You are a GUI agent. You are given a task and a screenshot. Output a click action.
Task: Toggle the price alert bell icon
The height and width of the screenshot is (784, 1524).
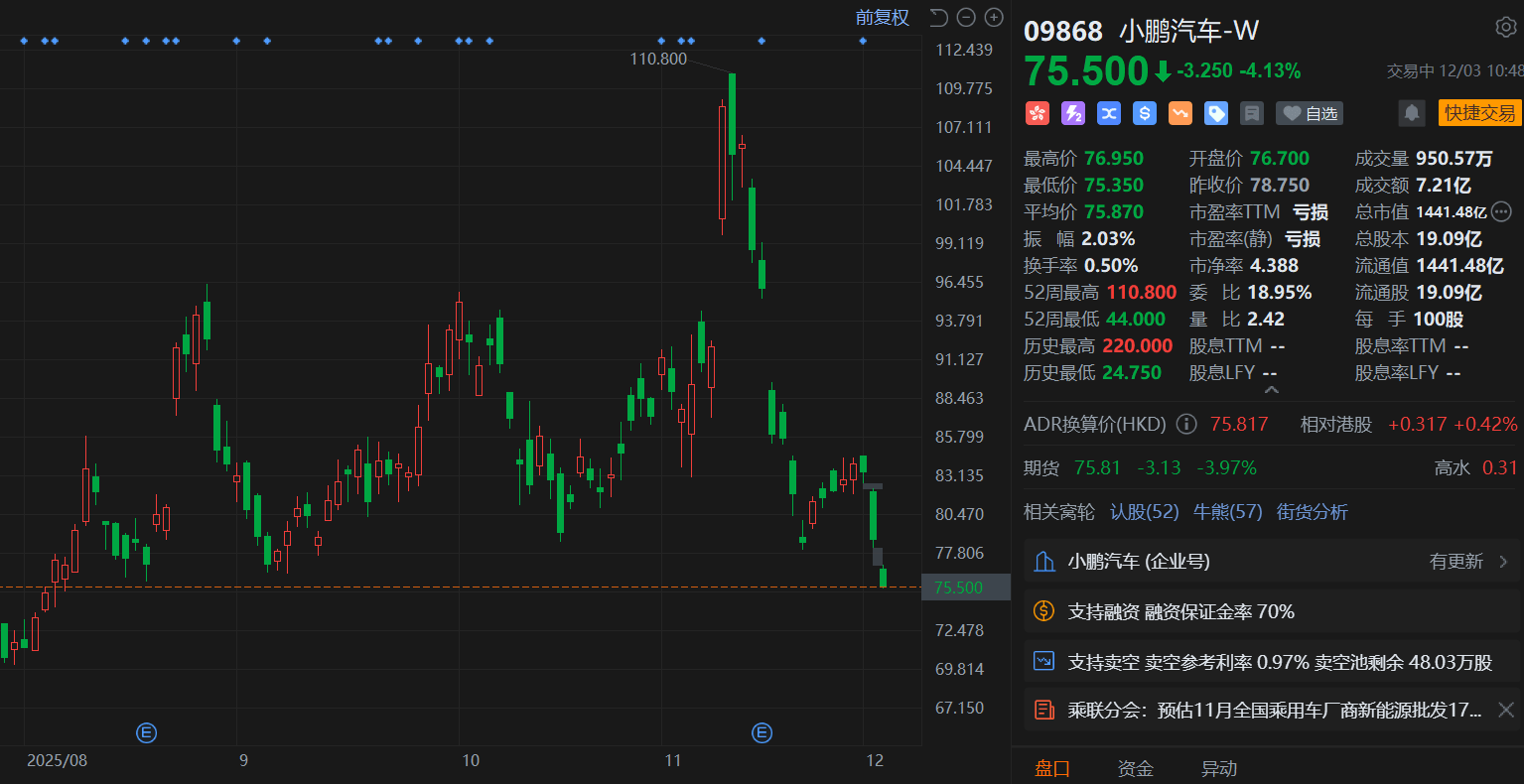(x=1411, y=113)
